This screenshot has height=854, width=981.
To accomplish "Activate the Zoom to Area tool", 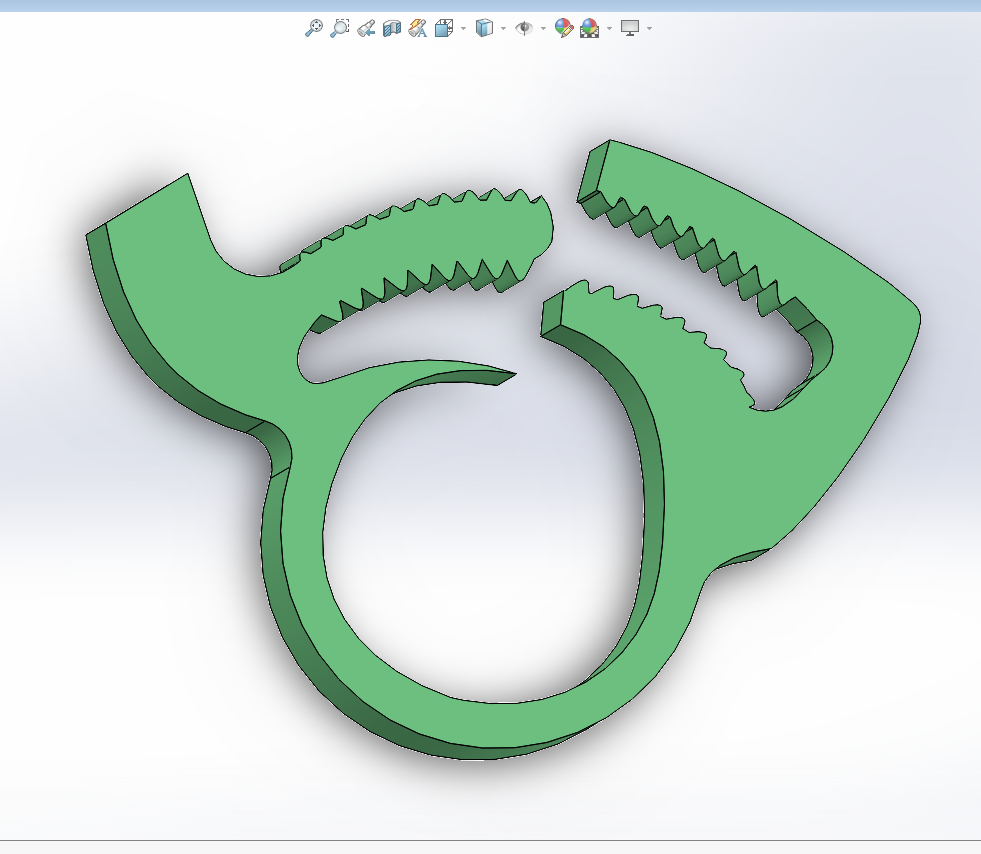I will (x=339, y=28).
